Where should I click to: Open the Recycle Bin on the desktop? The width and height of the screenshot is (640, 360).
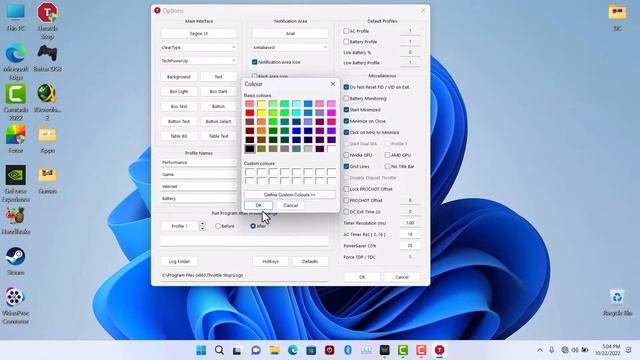point(617,302)
